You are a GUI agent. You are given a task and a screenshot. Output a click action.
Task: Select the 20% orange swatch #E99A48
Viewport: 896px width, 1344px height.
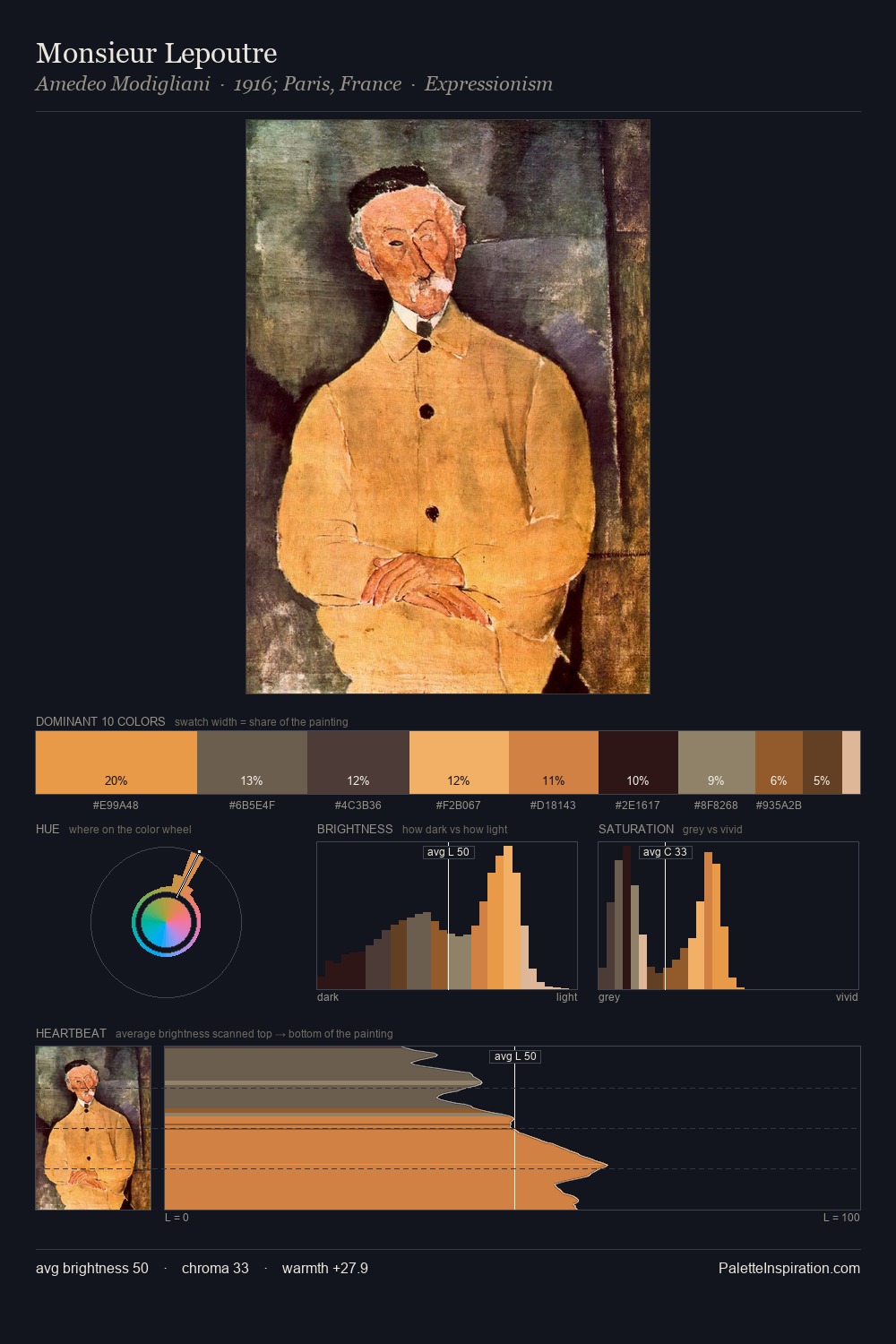116,762
